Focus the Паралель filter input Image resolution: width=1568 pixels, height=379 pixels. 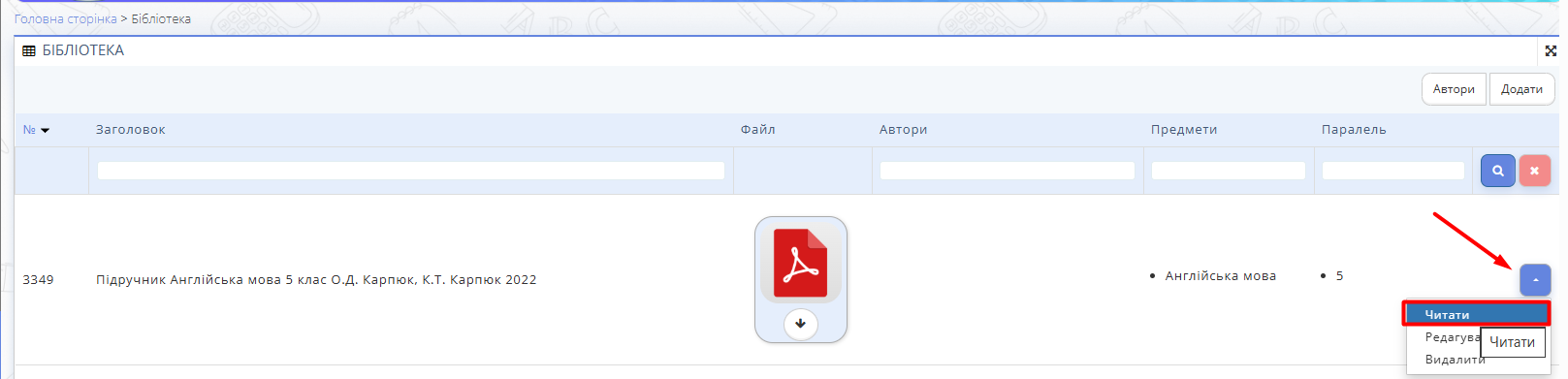[1393, 171]
